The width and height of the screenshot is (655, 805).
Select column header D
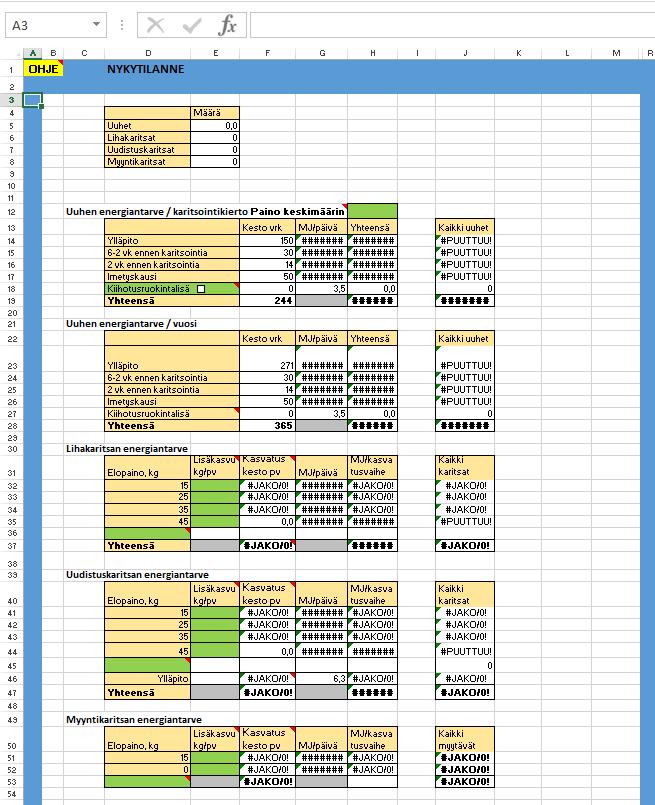[148, 53]
